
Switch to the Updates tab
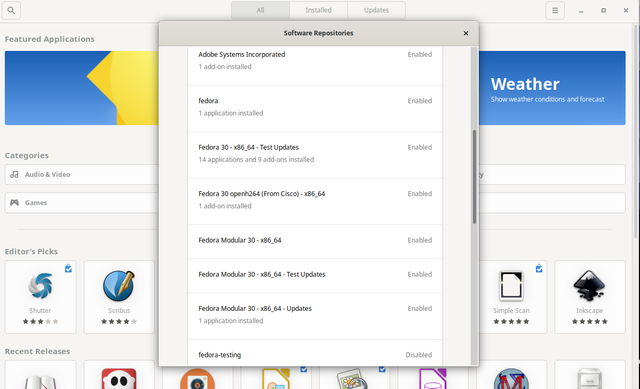click(x=376, y=10)
